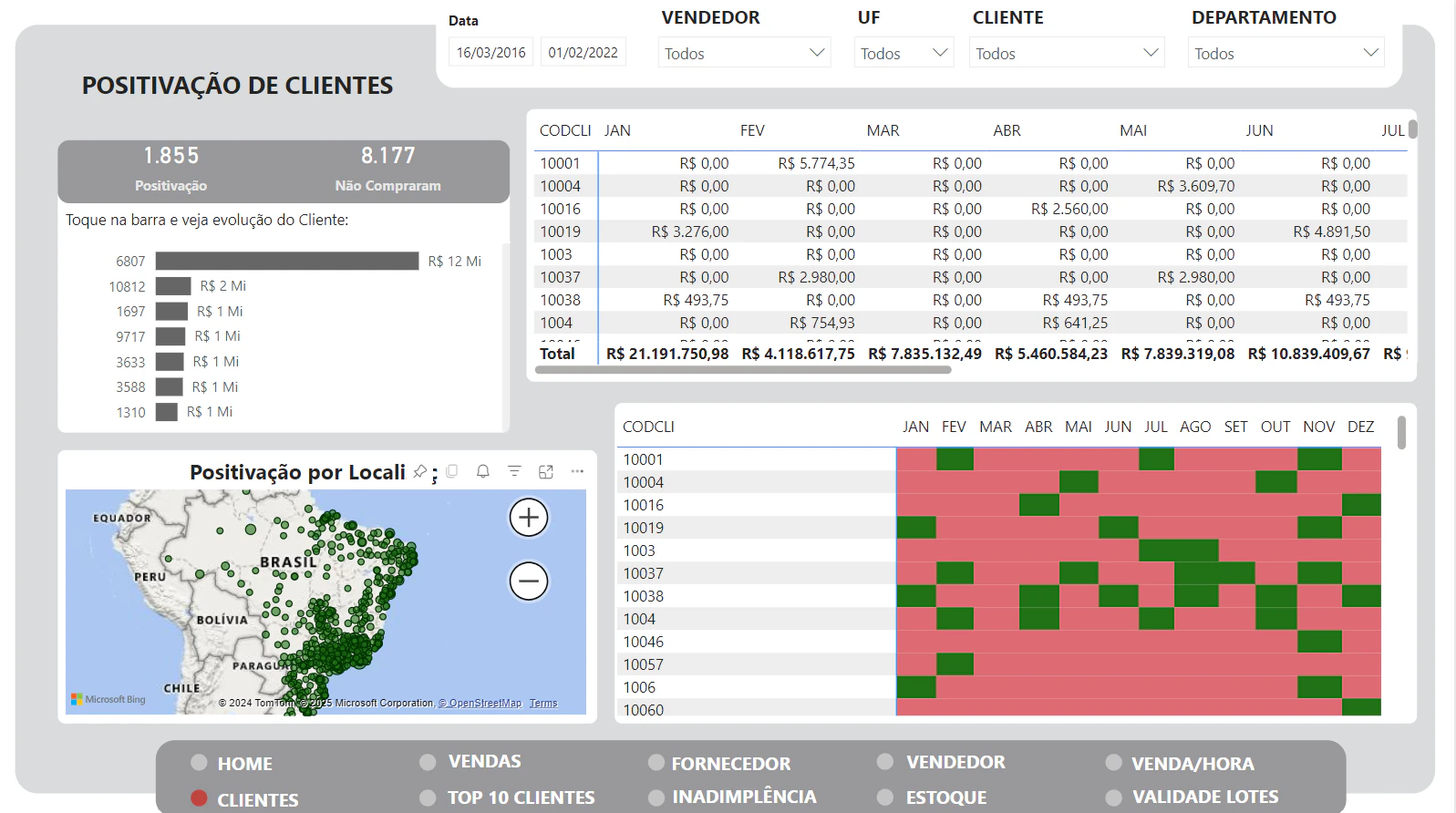Select the R$ 5.774,35 cell for client 10001
The image size is (1456, 813).
(x=817, y=163)
